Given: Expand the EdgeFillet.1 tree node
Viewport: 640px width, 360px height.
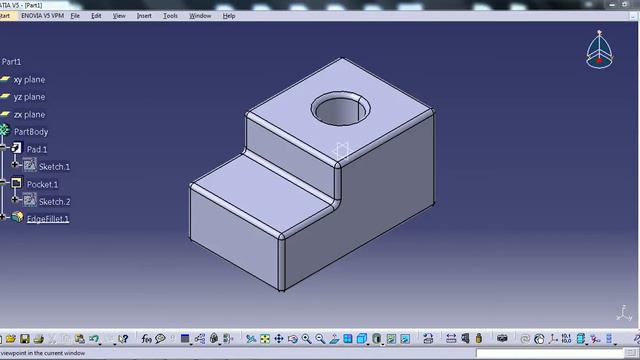Looking at the screenshot, I should point(3,217).
